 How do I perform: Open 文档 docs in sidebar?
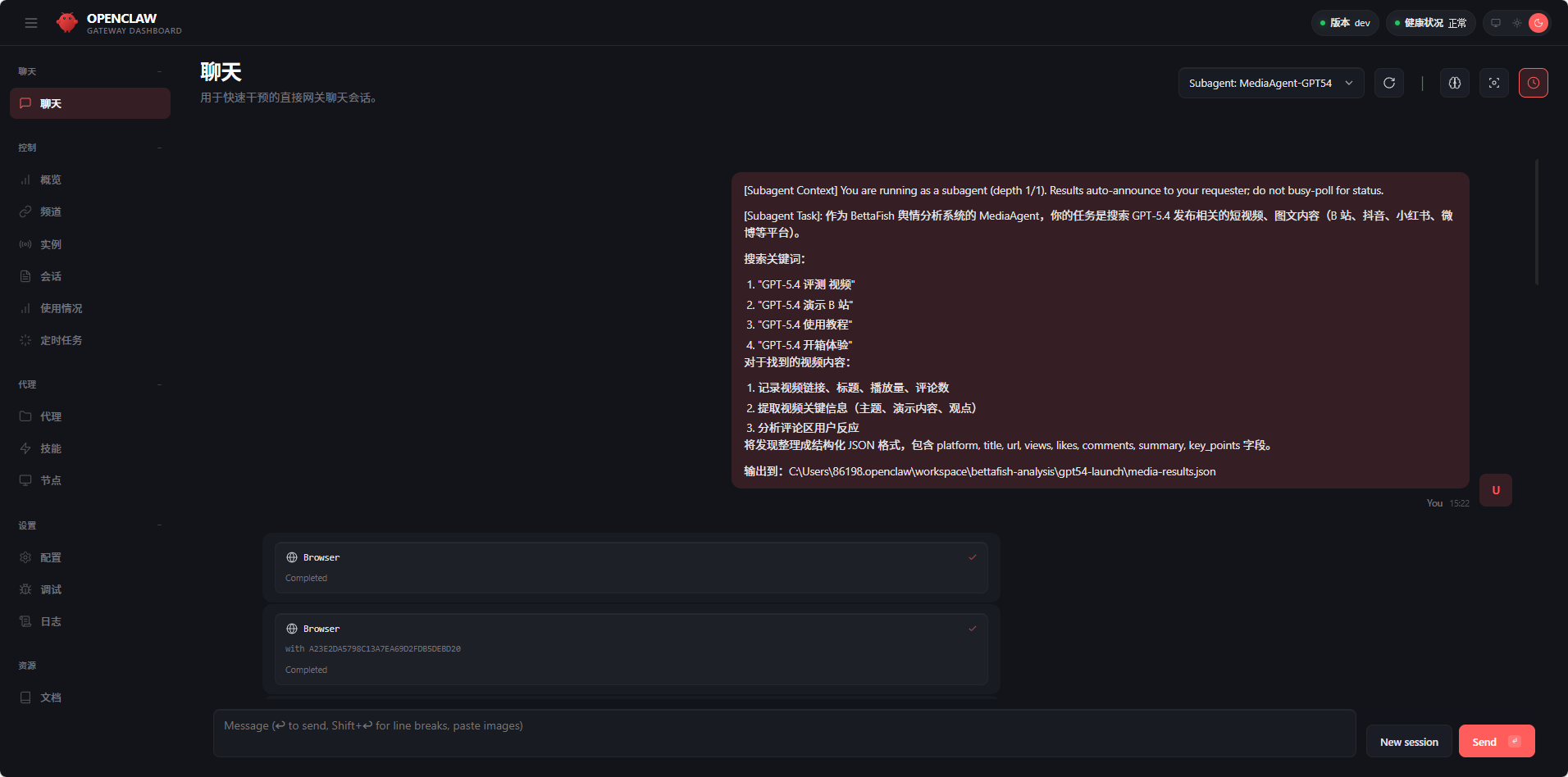coord(90,697)
